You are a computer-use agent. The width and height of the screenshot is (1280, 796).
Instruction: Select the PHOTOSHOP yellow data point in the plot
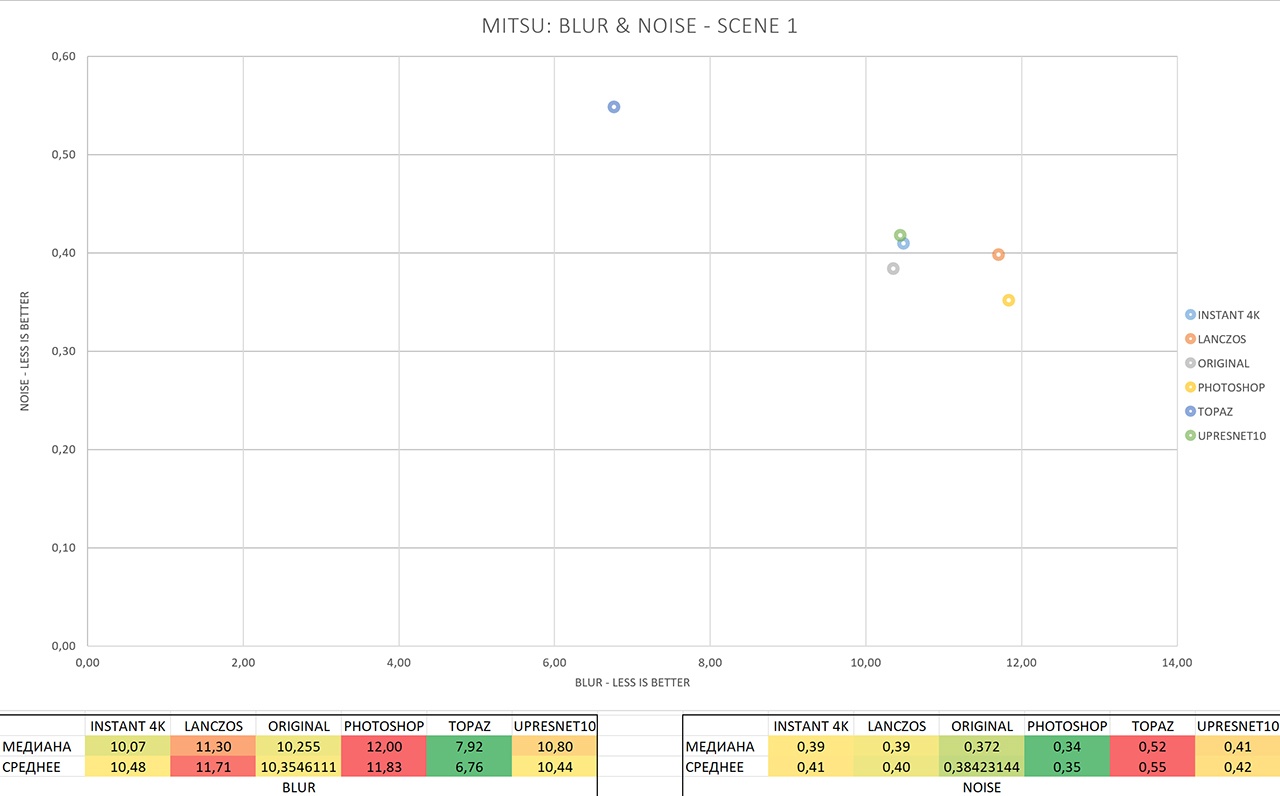[x=1008, y=300]
